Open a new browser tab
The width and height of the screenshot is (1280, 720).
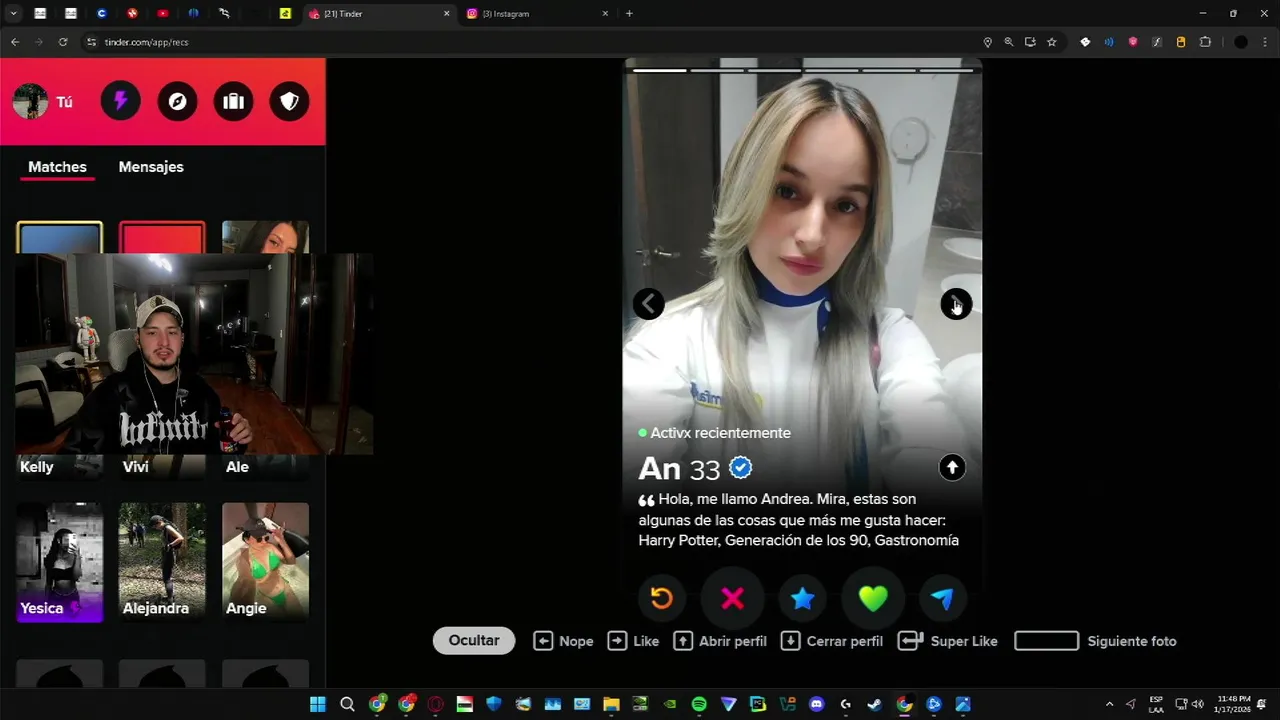[x=629, y=14]
